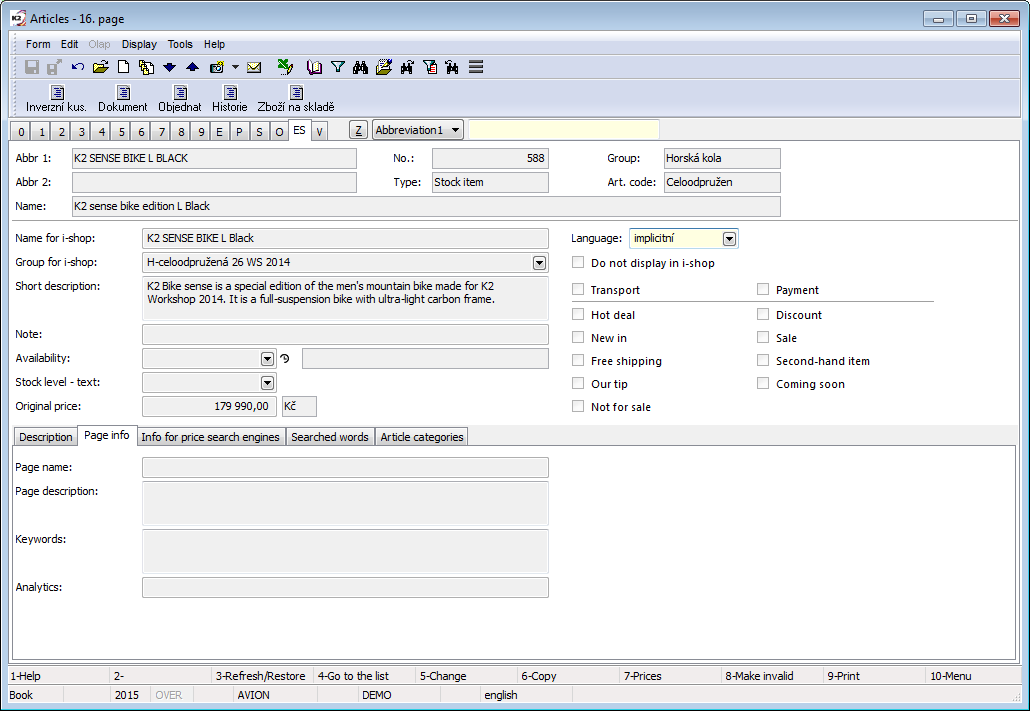The height and width of the screenshot is (711, 1030).
Task: Click the open folder toolbar icon
Action: [x=100, y=68]
